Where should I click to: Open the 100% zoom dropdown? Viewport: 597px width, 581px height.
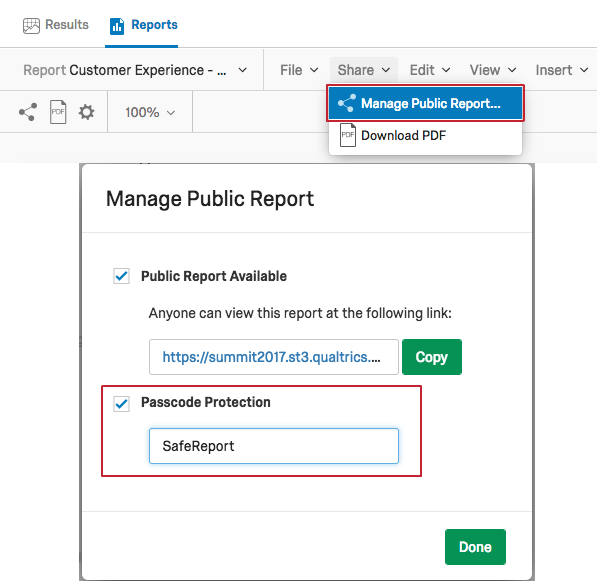(150, 112)
